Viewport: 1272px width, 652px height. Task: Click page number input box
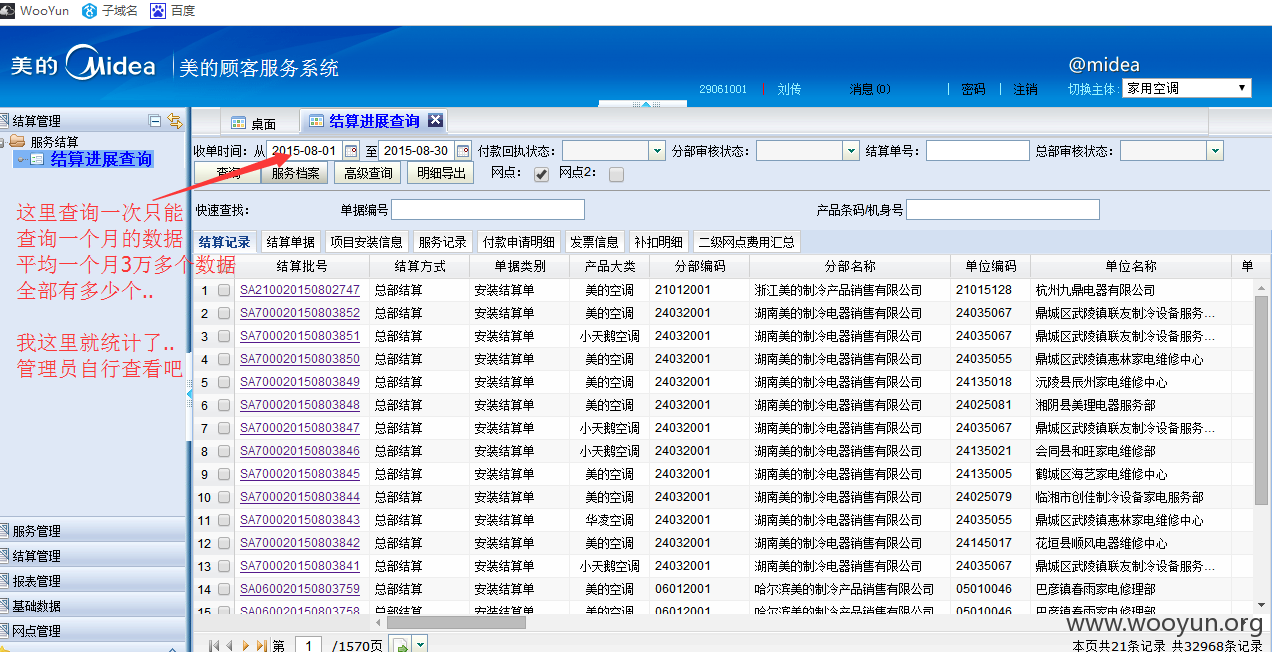click(307, 646)
